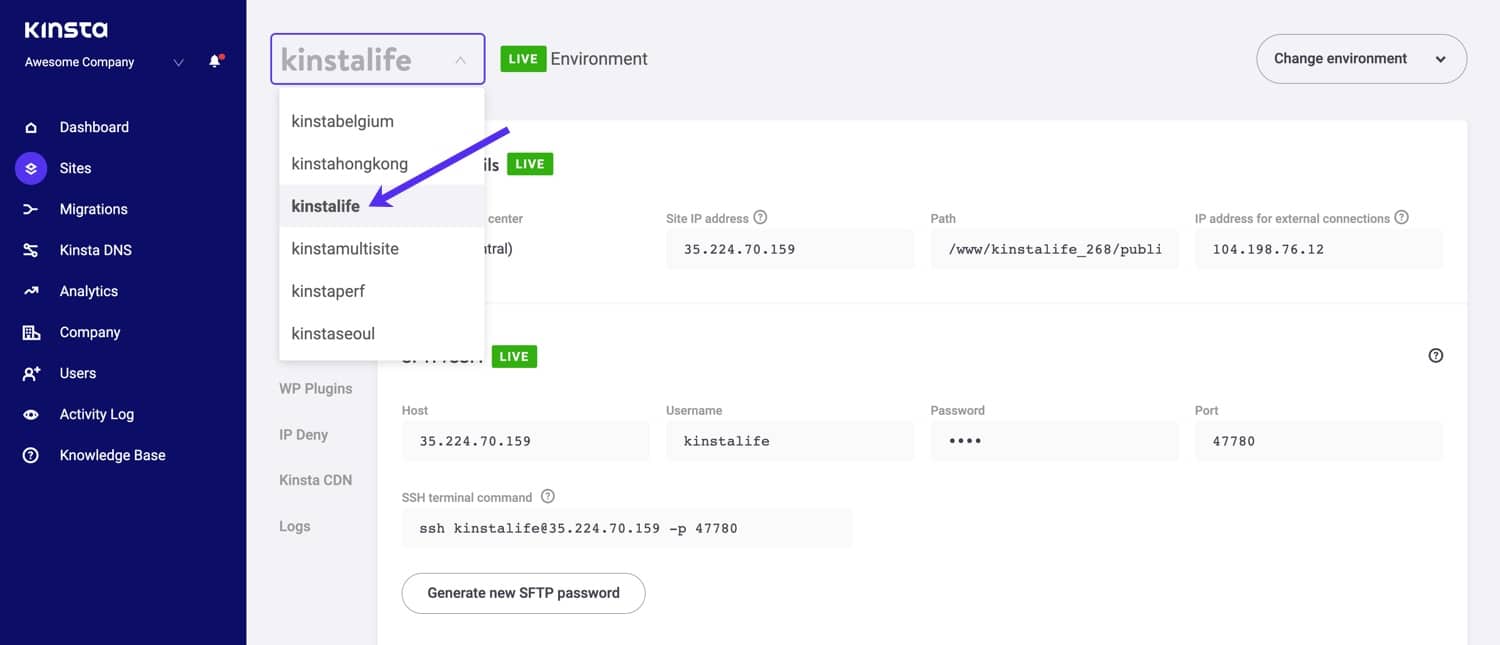Open the Site IP address help tooltip
This screenshot has height=645, width=1500.
click(x=760, y=217)
